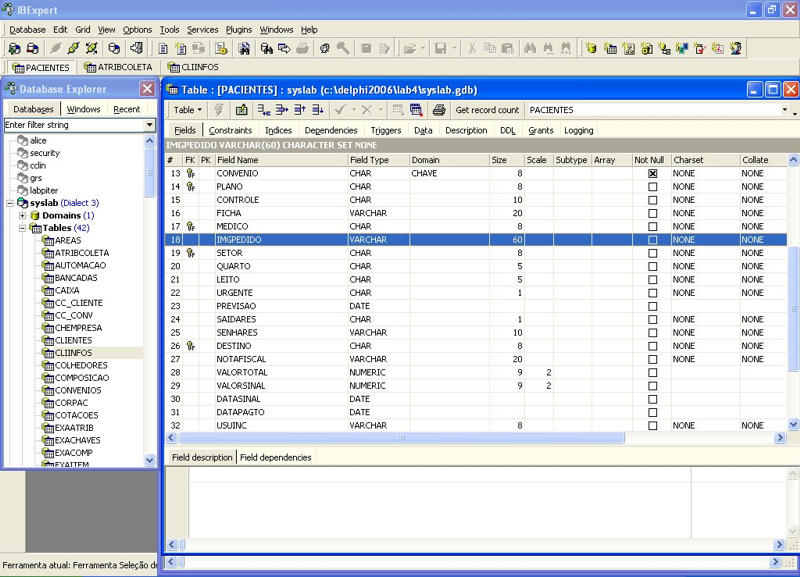
Task: Select the NOTAFISCAL field name cell
Action: [x=281, y=359]
